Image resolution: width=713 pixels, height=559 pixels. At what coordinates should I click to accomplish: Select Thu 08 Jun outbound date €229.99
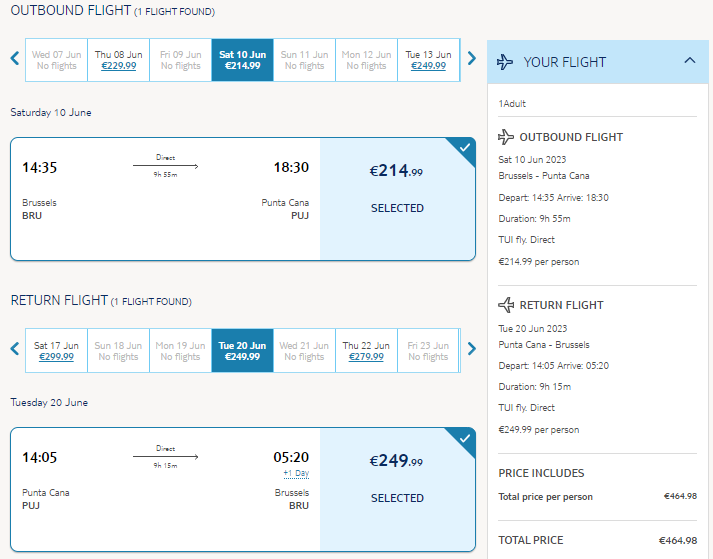pyautogui.click(x=118, y=60)
